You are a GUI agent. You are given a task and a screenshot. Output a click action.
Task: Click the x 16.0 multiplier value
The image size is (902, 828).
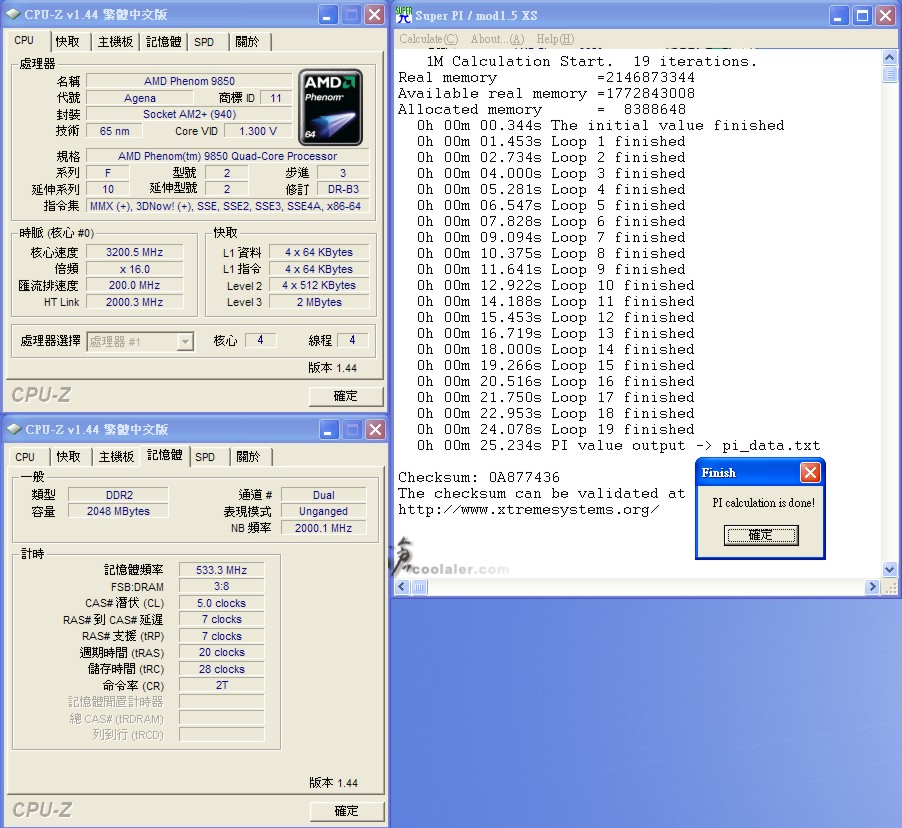pos(135,269)
